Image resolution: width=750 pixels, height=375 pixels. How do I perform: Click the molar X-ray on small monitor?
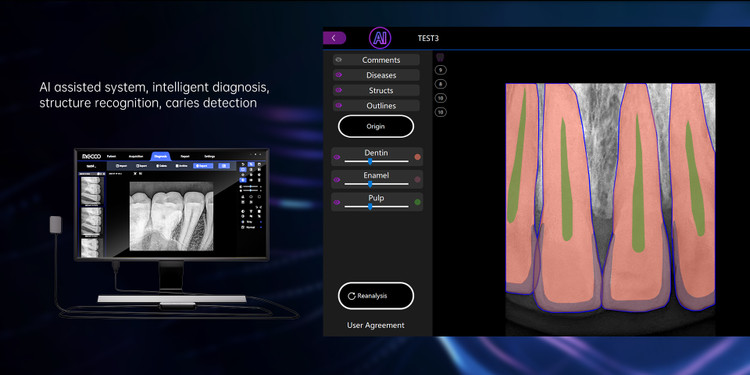click(x=171, y=216)
